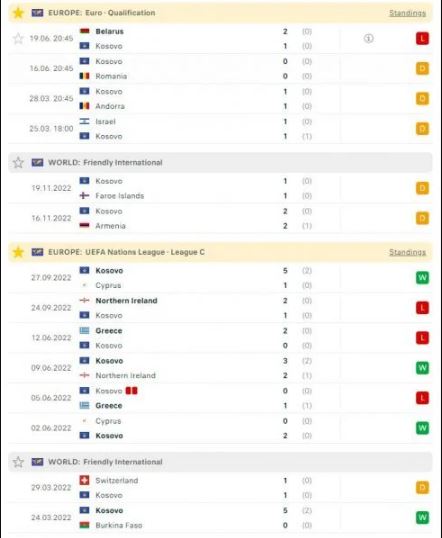
Task: Open UEFA Nations League - League C header
Action: tap(126, 252)
